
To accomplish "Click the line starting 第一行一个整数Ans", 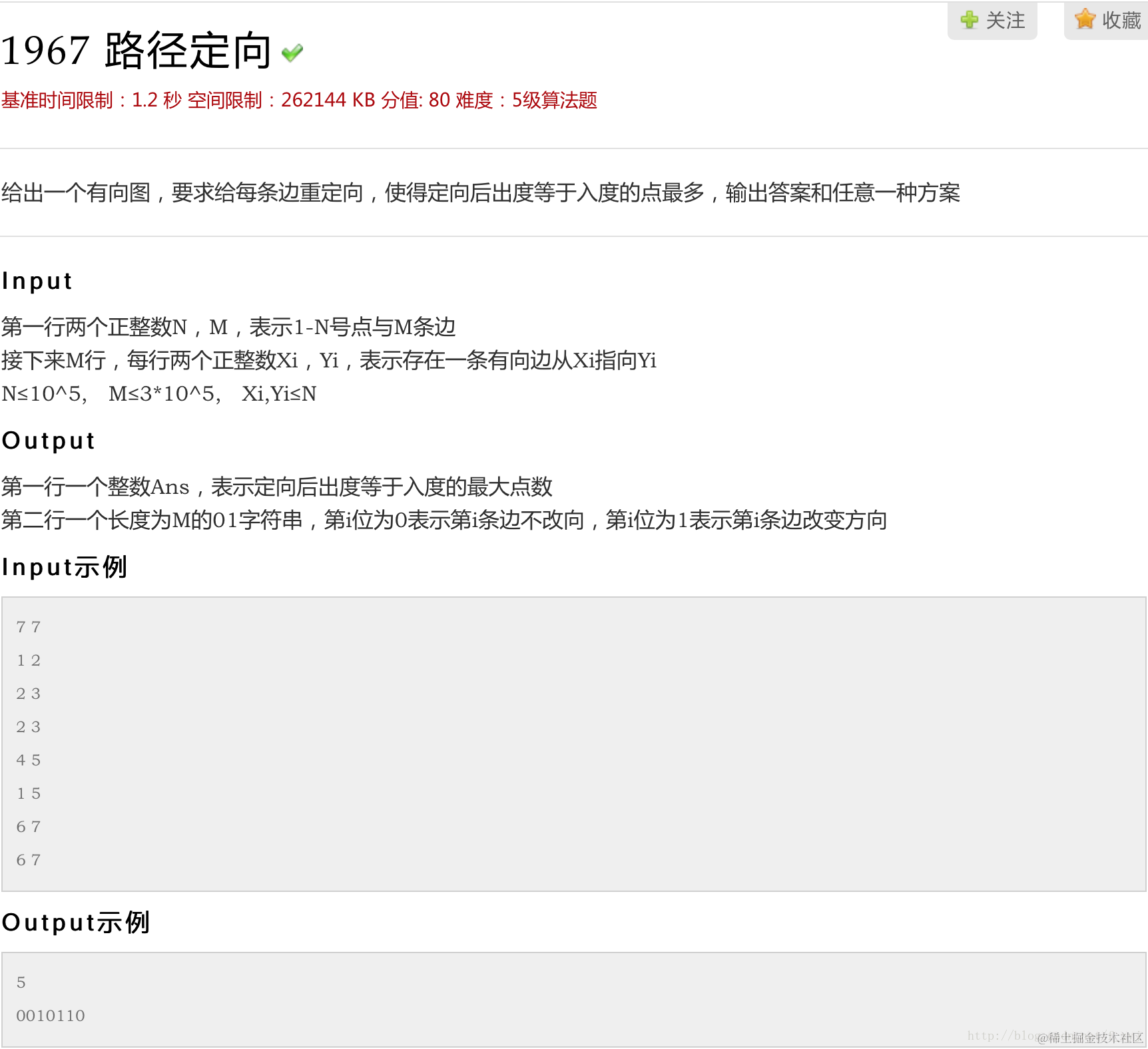I will (x=277, y=487).
